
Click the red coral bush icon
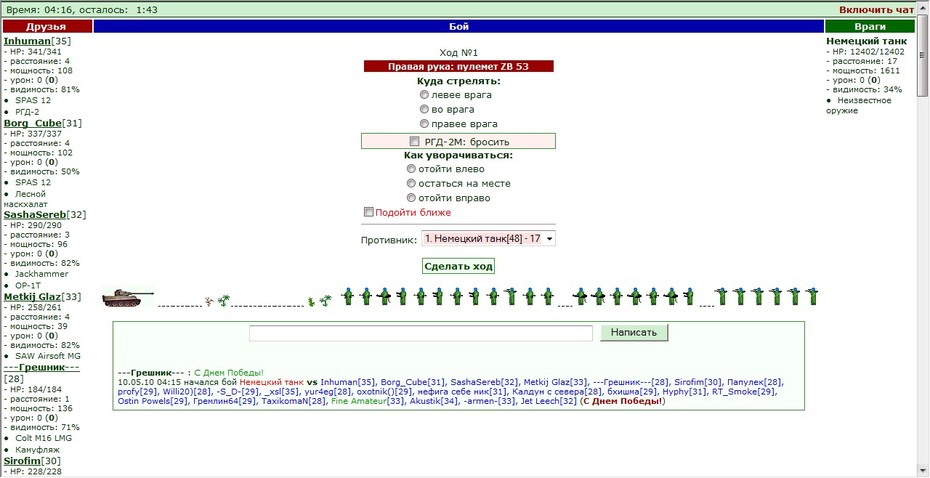point(209,301)
